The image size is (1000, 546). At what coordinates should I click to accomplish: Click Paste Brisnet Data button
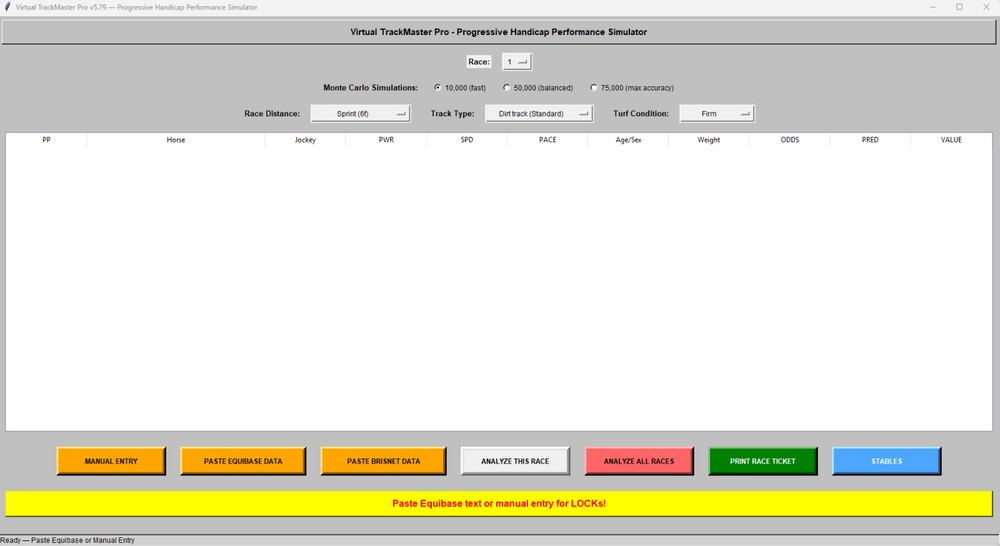coord(383,461)
